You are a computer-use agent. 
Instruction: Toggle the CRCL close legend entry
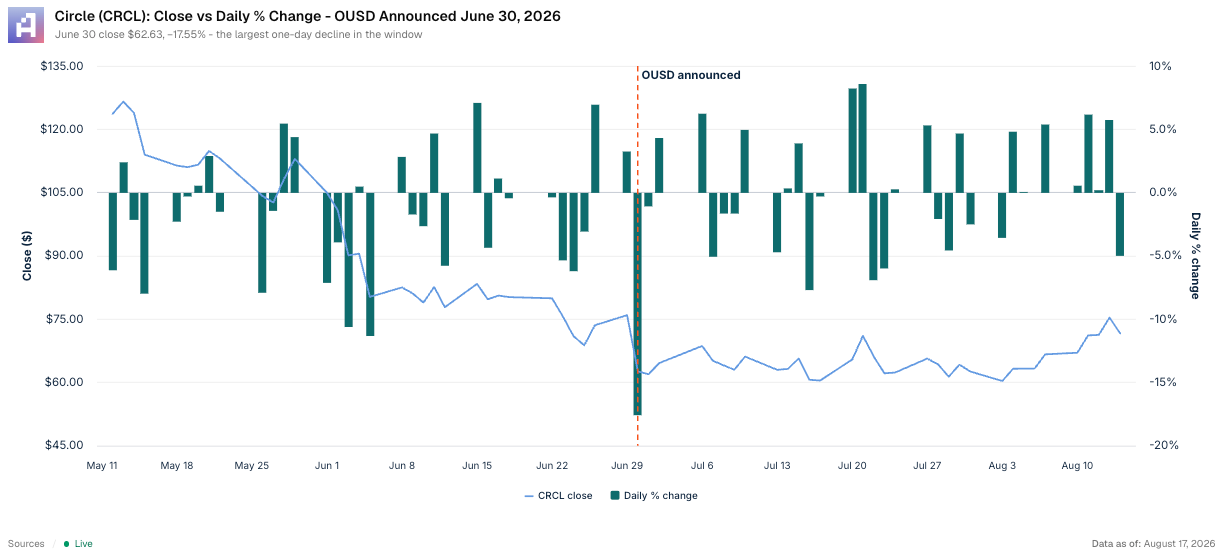[558, 495]
